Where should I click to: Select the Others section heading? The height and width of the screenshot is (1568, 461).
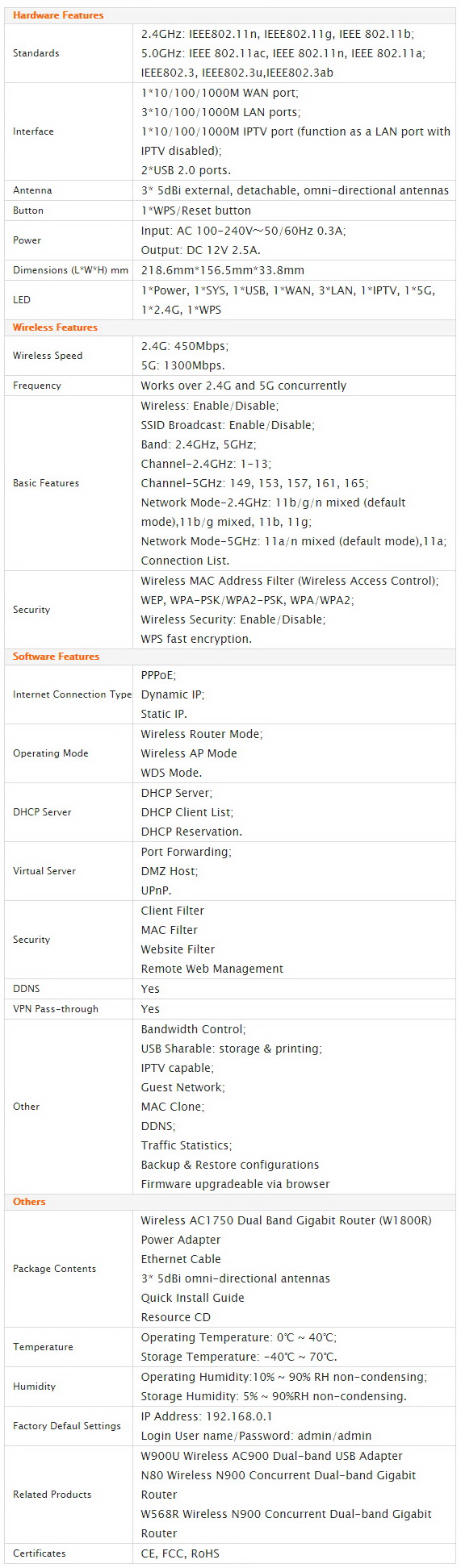[x=29, y=1202]
